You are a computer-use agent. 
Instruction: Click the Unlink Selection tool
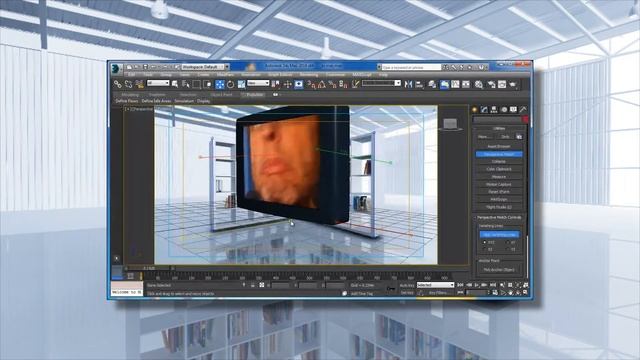point(129,84)
